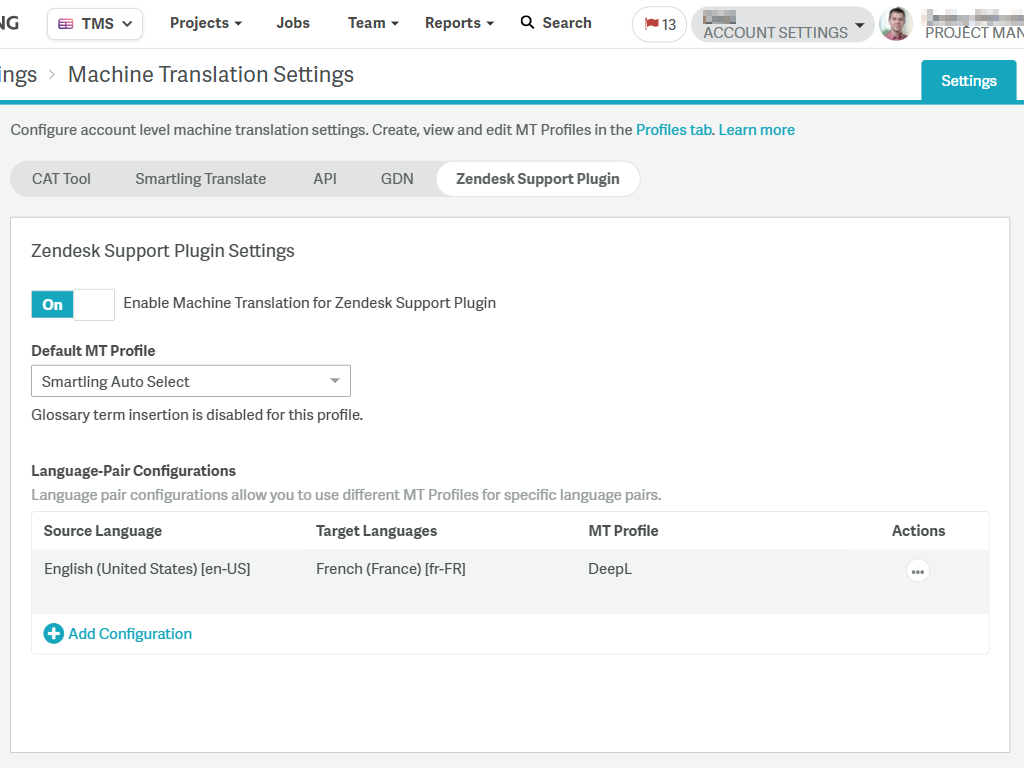Switch to the API tab
1024x768 pixels.
pos(324,178)
